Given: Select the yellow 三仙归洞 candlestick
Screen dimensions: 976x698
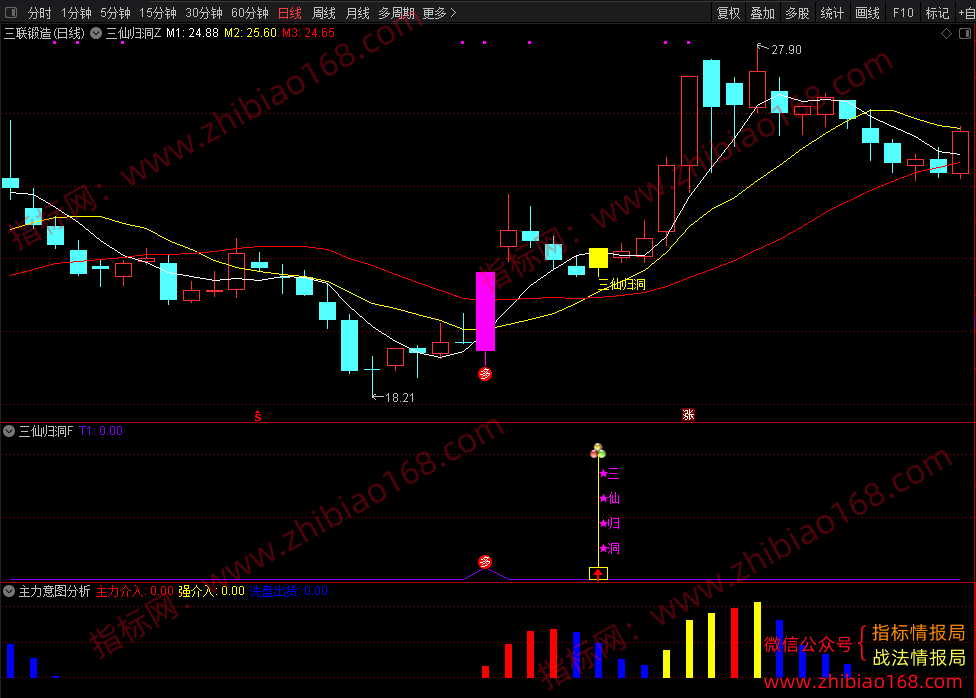Looking at the screenshot, I should pyautogui.click(x=598, y=258).
